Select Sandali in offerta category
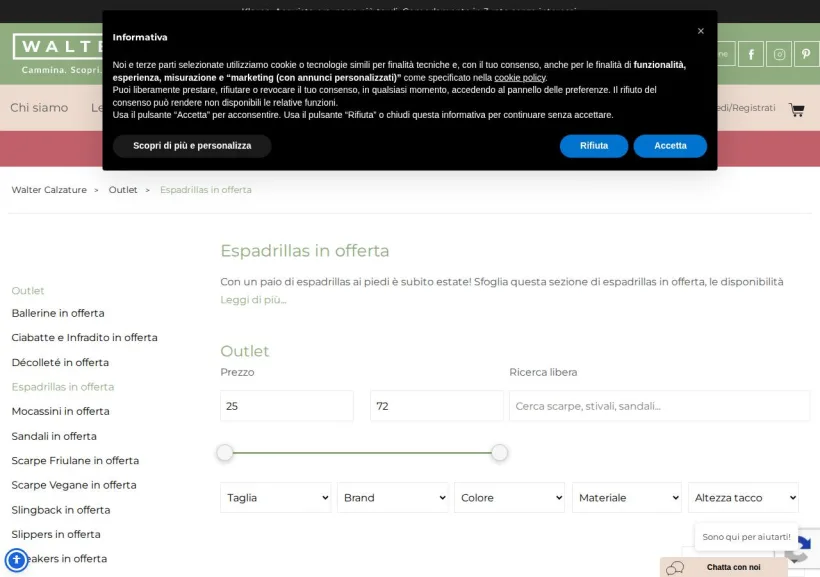Image resolution: width=820 pixels, height=577 pixels. pos(54,436)
